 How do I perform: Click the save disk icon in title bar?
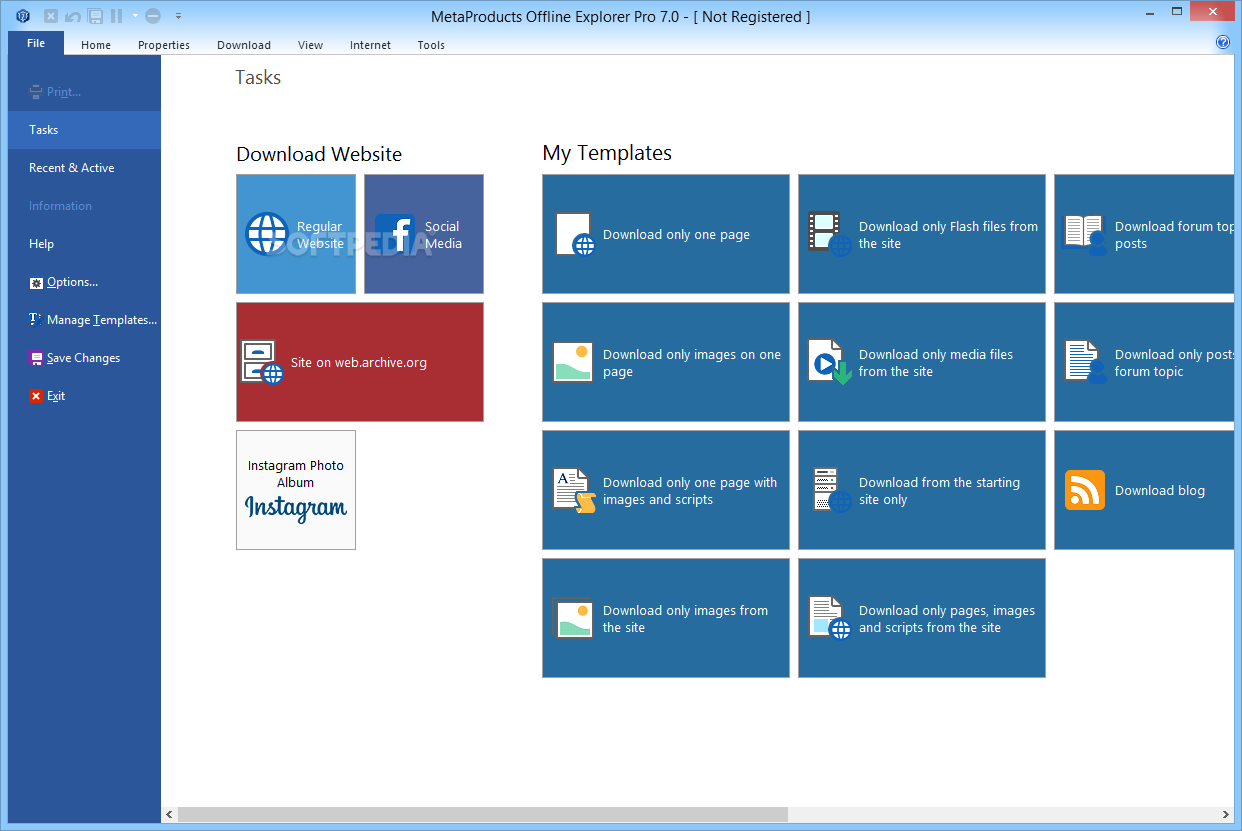point(95,16)
